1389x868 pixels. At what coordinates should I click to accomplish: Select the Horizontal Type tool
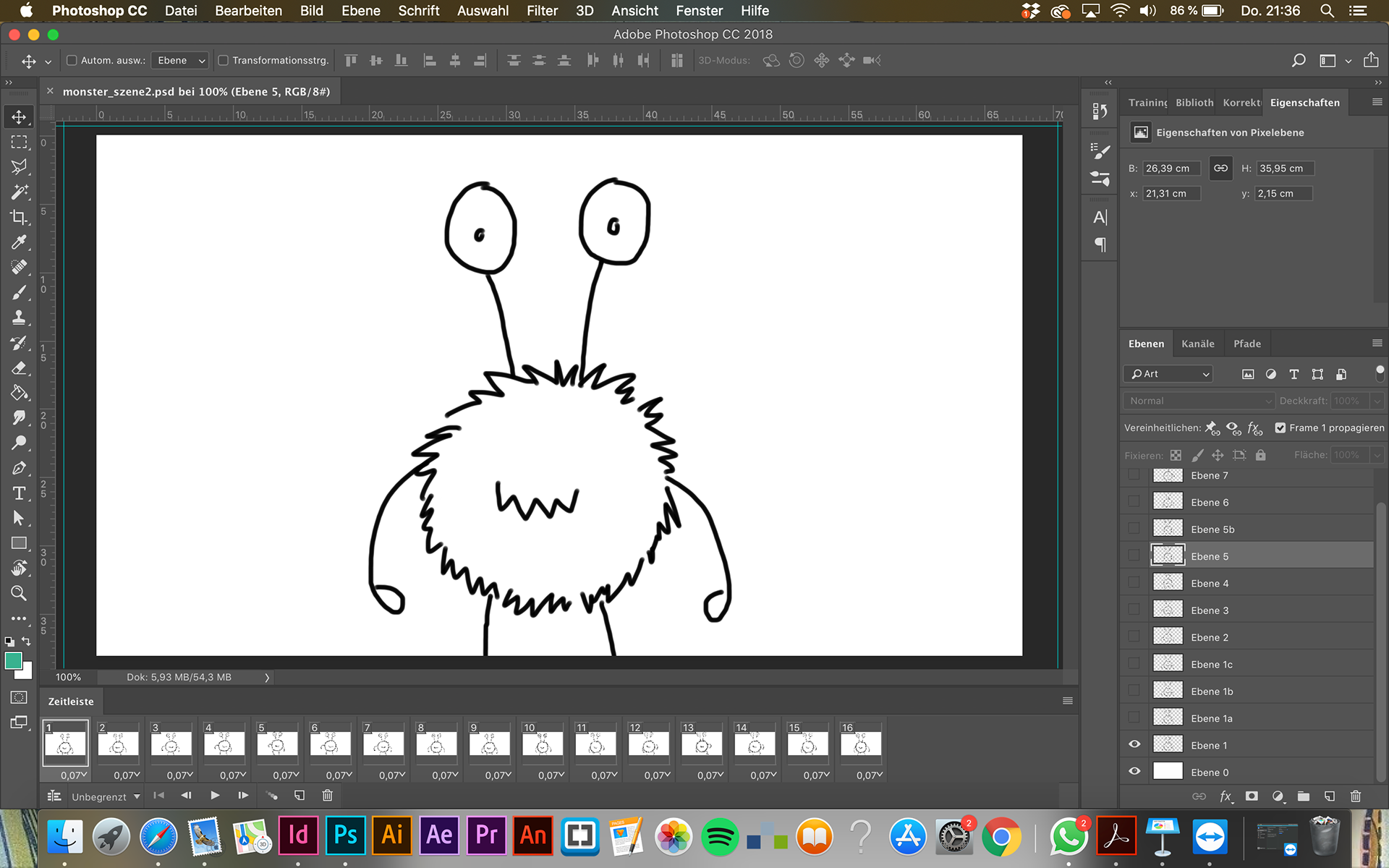[x=19, y=493]
